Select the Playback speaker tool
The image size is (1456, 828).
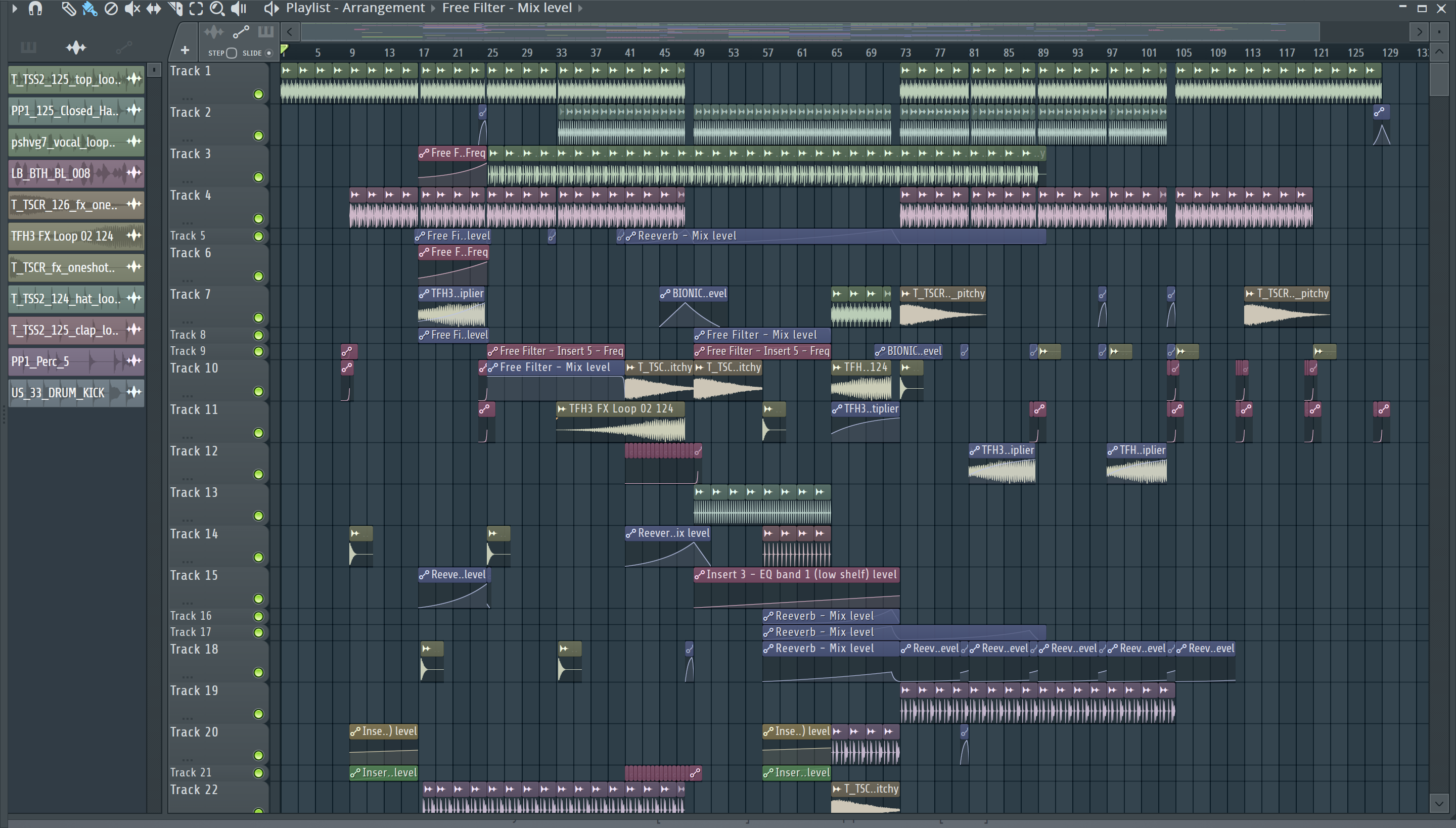[x=239, y=8]
